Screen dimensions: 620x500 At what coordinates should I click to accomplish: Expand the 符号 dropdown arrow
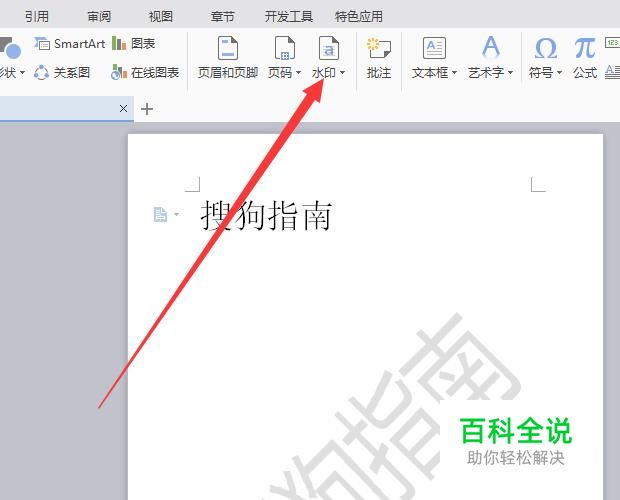tap(559, 72)
